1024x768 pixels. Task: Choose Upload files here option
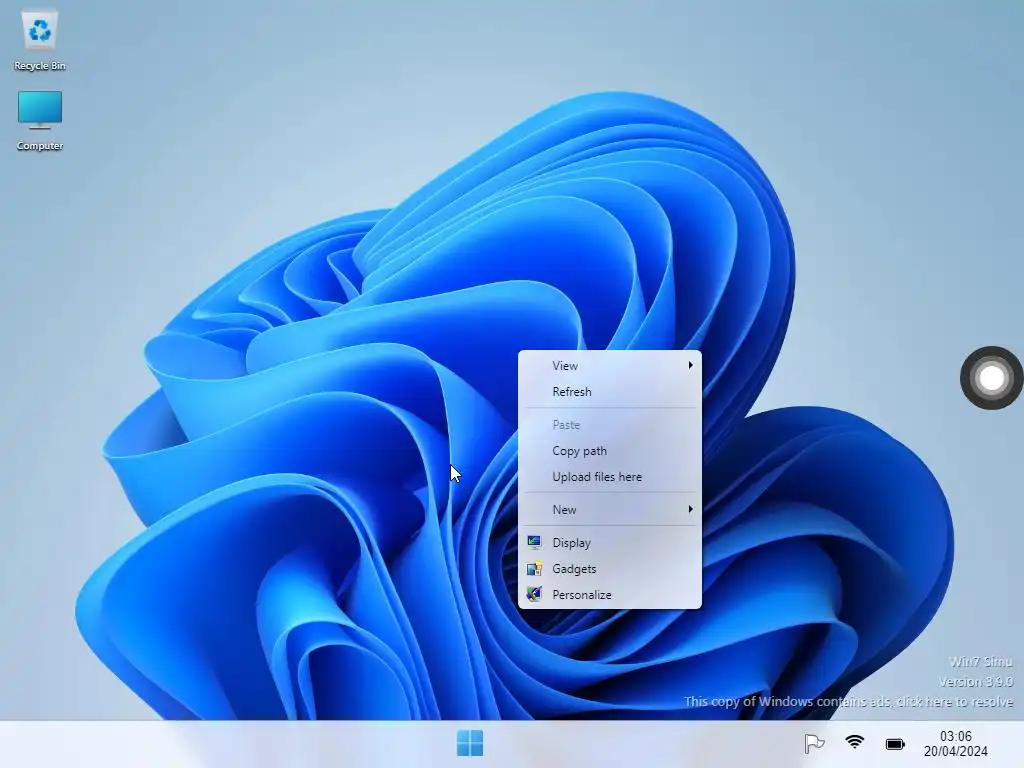610,477
